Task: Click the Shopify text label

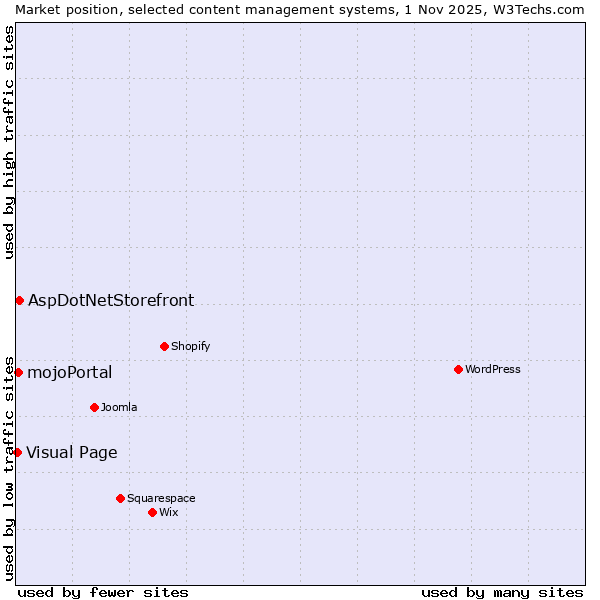Action: pos(190,346)
